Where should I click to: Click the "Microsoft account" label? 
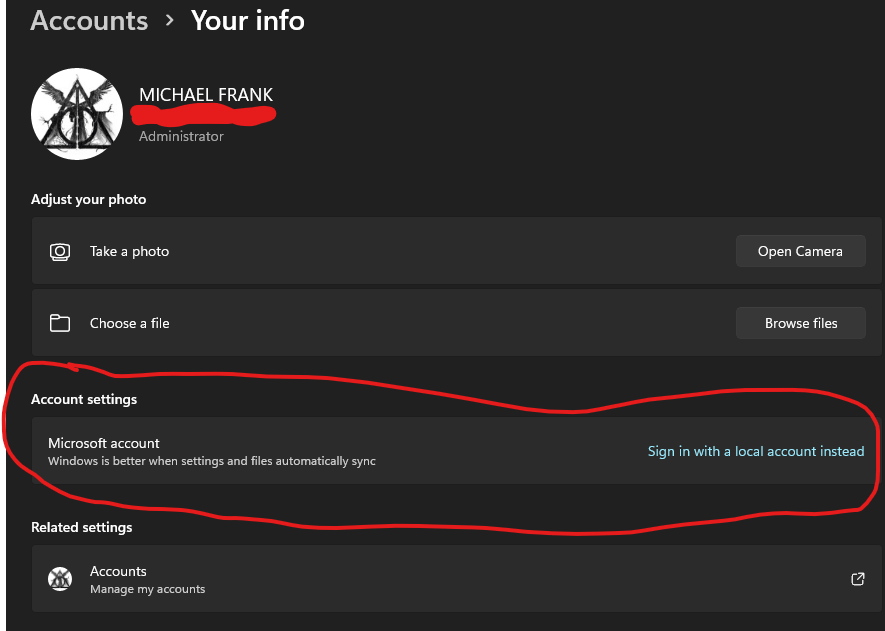tap(104, 443)
